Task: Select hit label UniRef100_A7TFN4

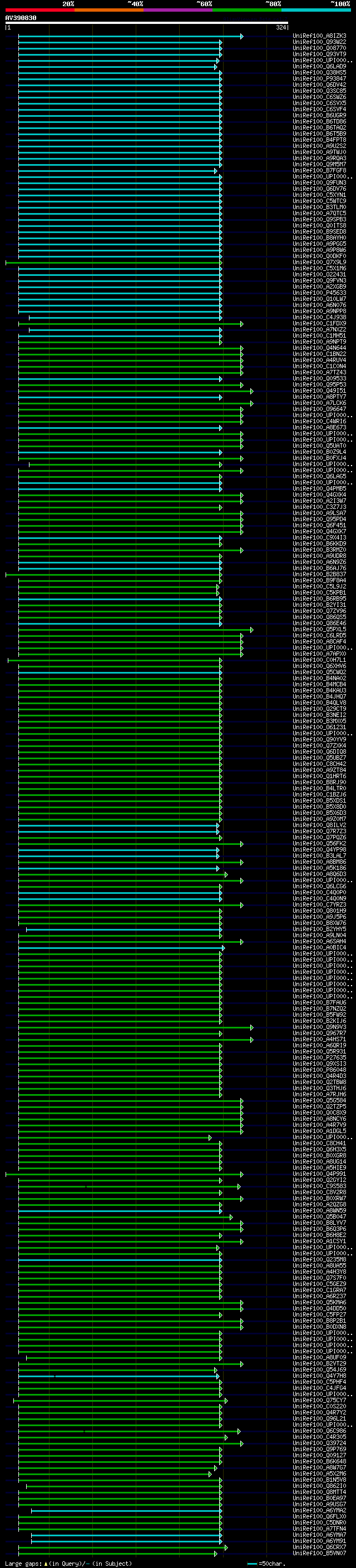Action: 319,1529
